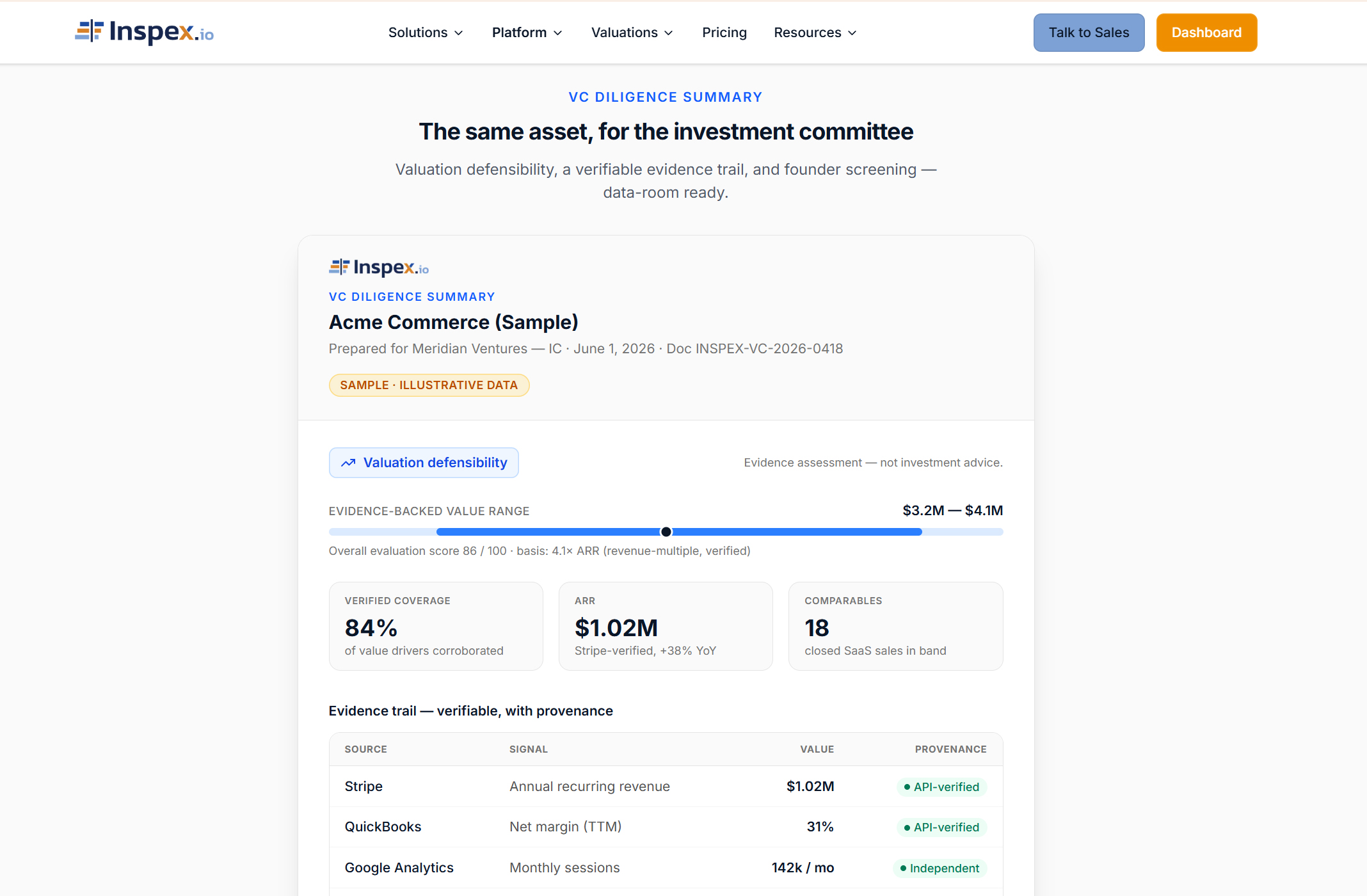The height and width of the screenshot is (896, 1367).
Task: Click the Inspex.io logo in header
Action: (144, 32)
